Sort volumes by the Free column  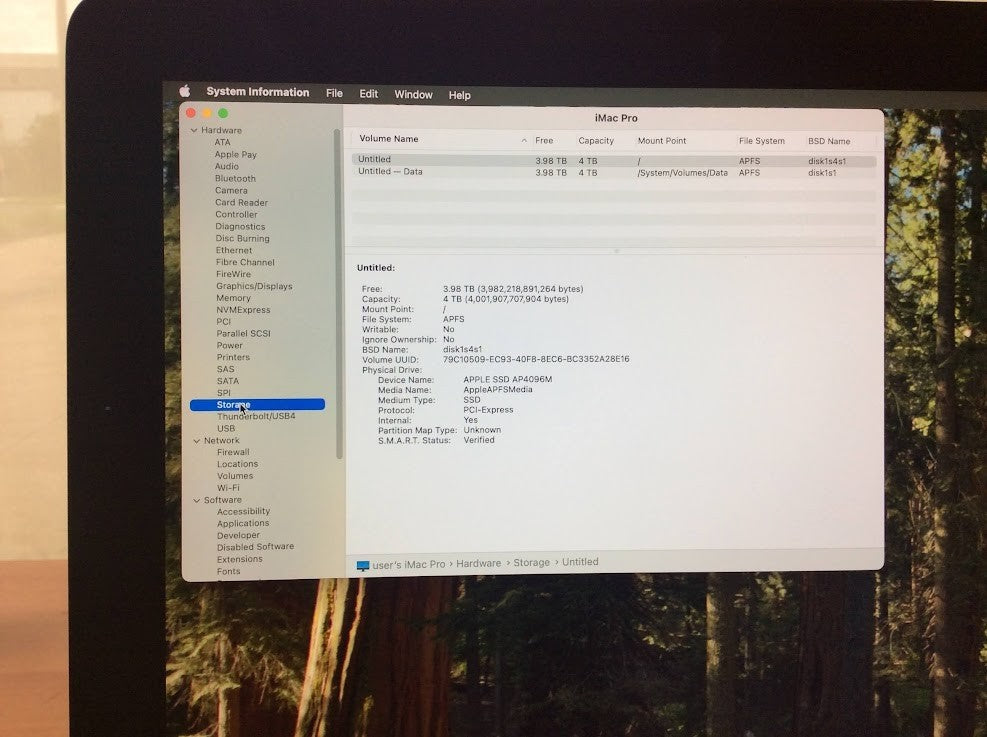coord(544,141)
